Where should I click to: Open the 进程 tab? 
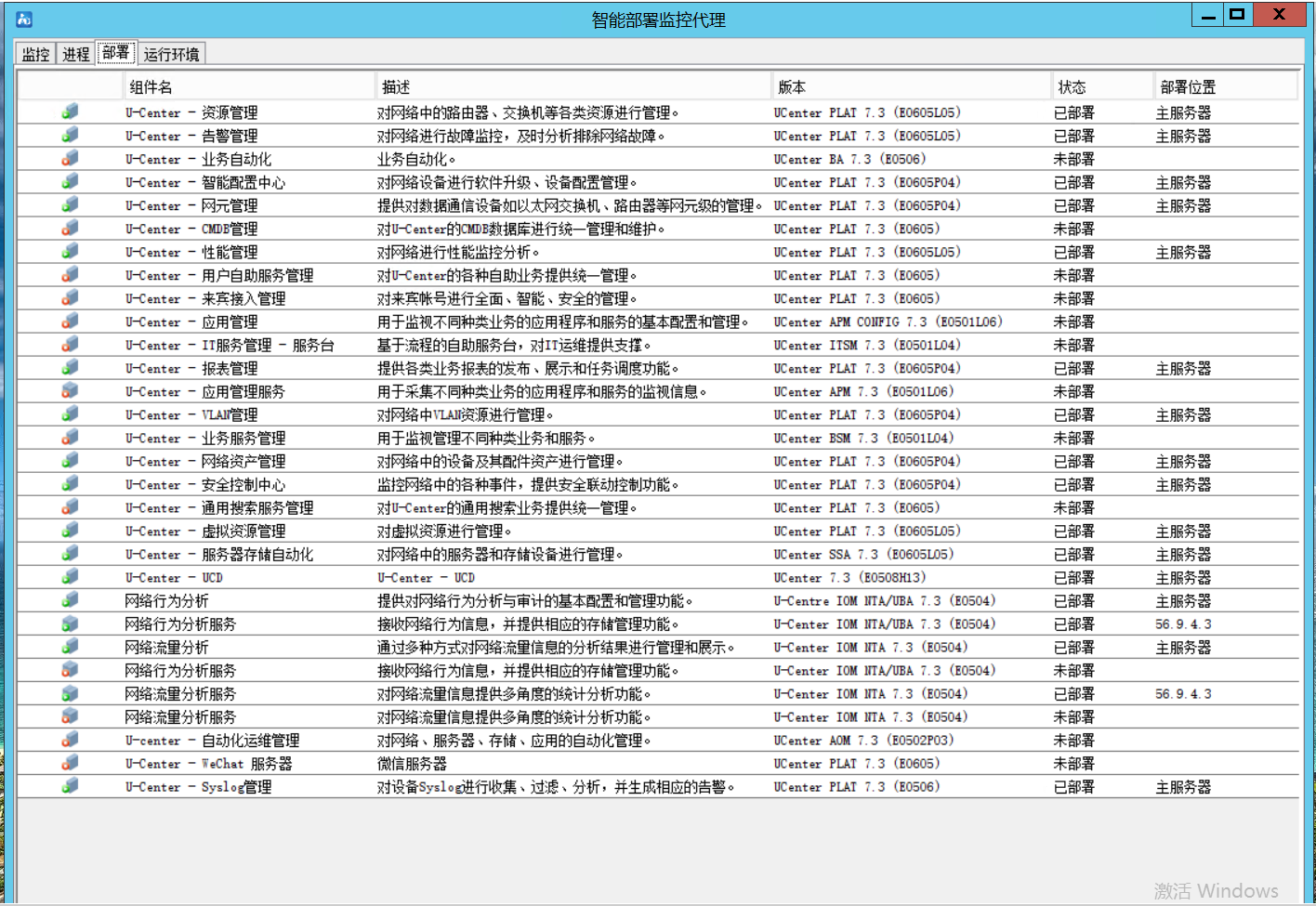[x=76, y=54]
